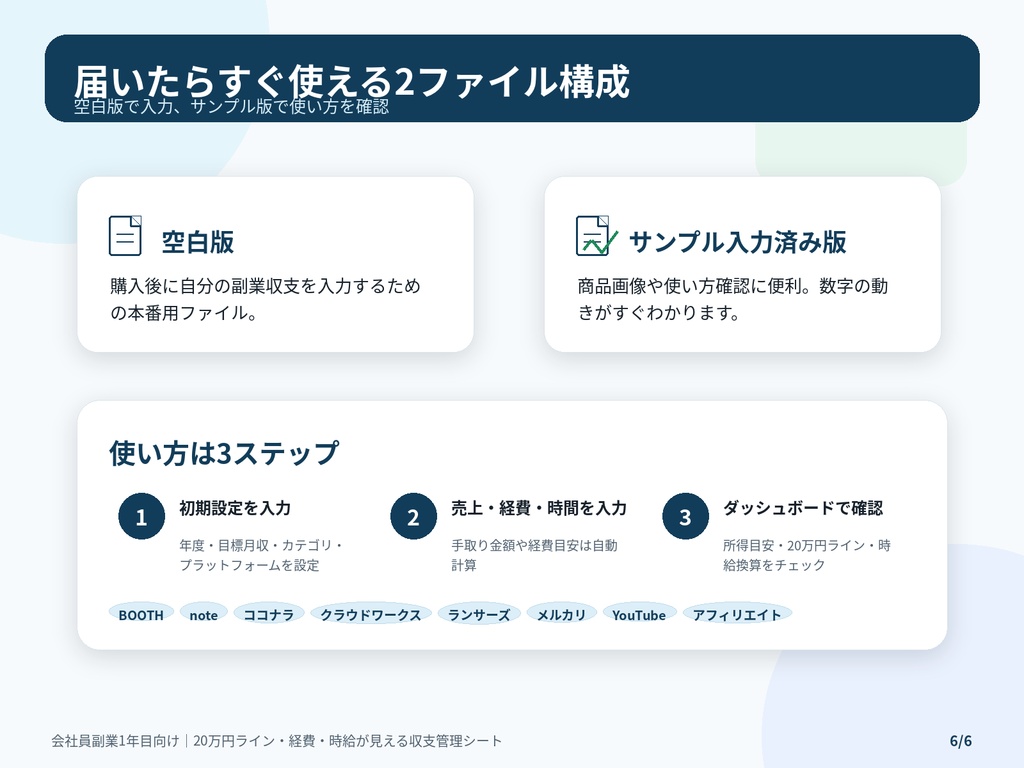Select the クラウドワークス platform tag
Viewport: 1024px width, 768px height.
[x=370, y=615]
